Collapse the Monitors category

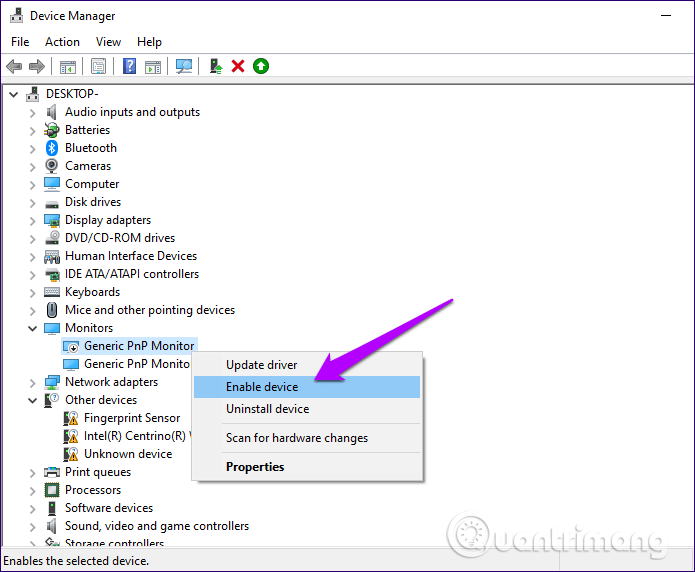32,329
